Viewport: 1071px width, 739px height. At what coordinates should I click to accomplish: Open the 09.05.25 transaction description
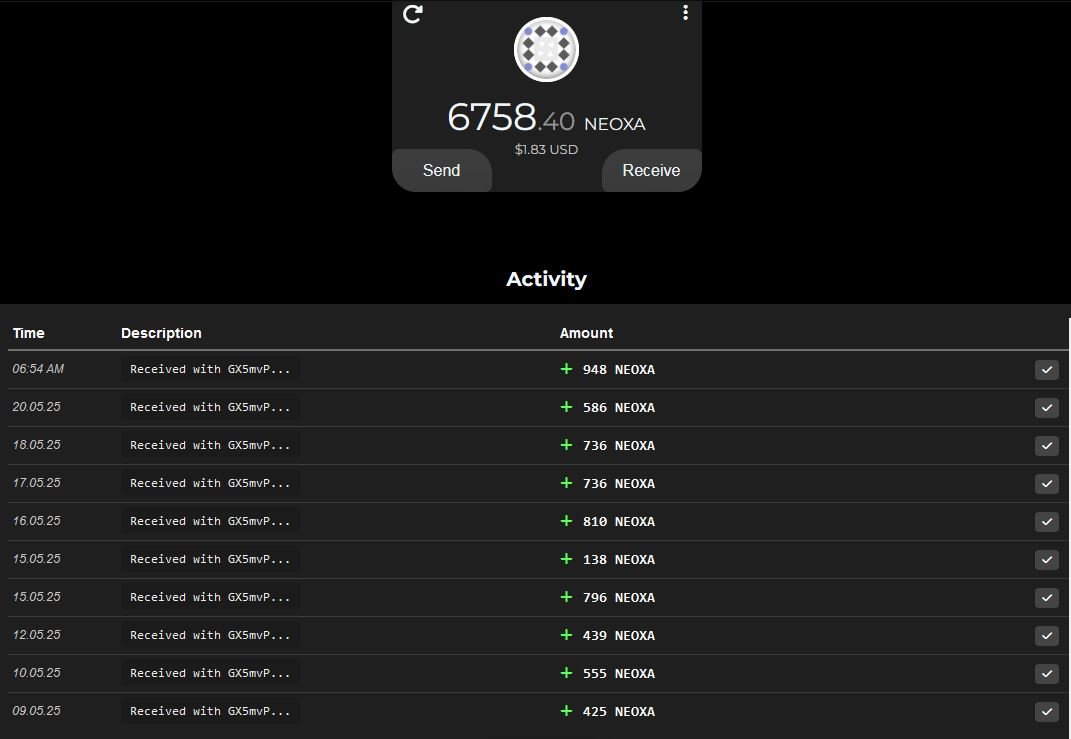(210, 712)
